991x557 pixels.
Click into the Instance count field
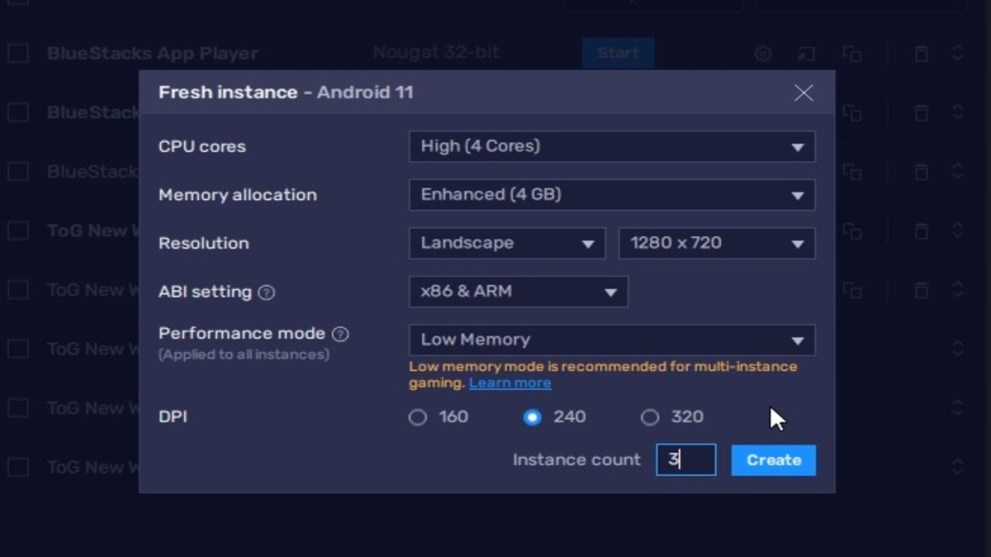pos(686,460)
